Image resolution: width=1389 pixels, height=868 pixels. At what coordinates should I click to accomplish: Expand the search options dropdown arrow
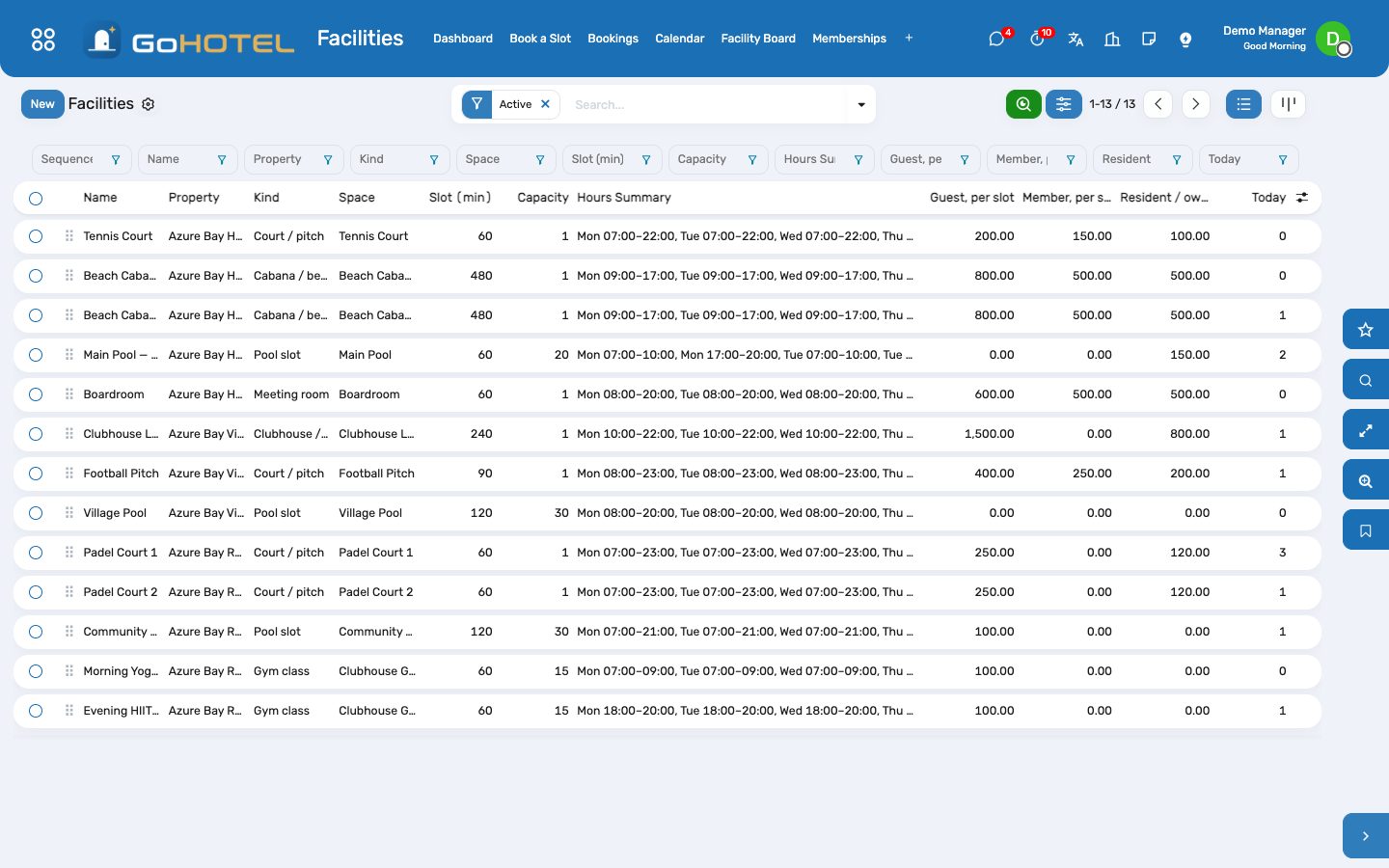[861, 104]
